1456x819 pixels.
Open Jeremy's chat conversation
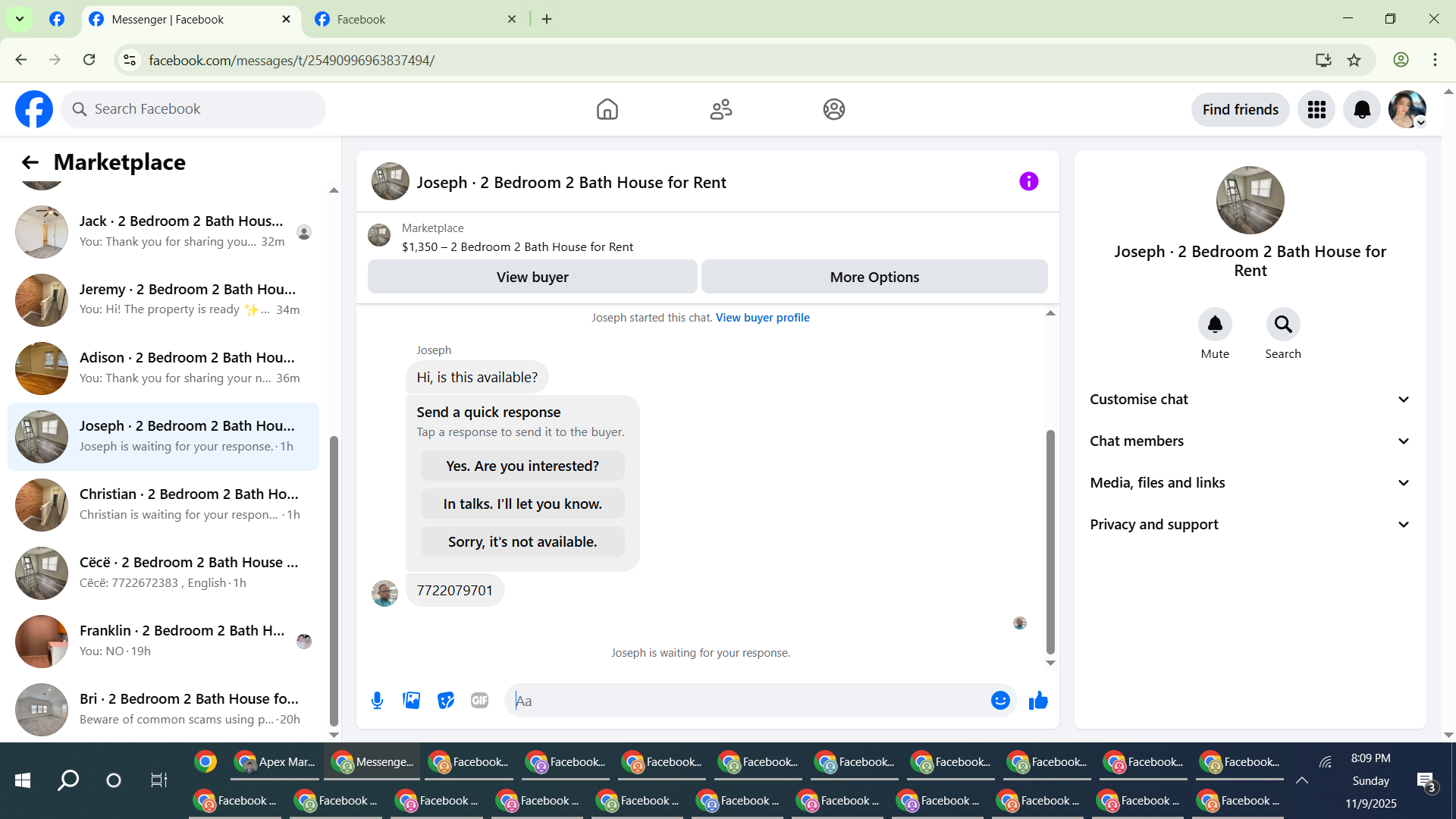[x=163, y=300]
